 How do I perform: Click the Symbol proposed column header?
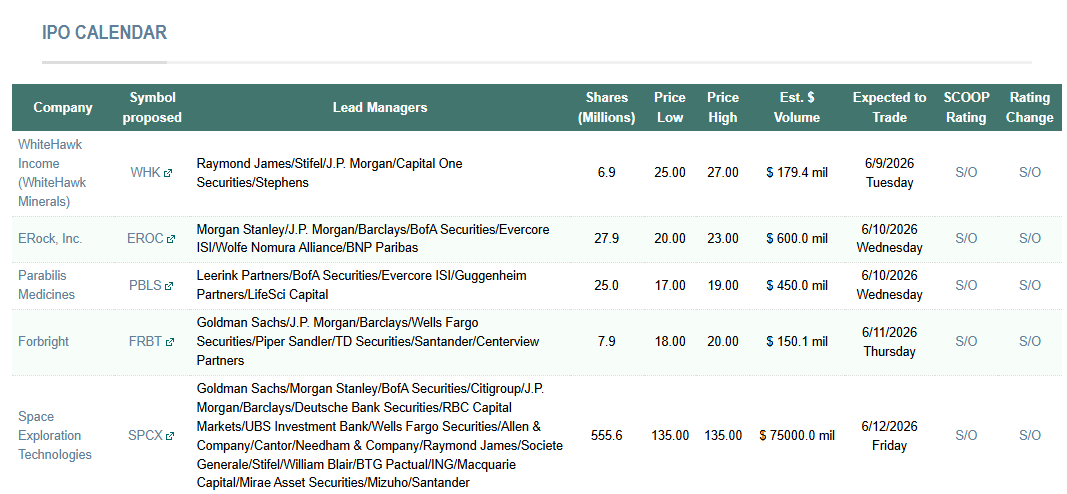click(152, 108)
